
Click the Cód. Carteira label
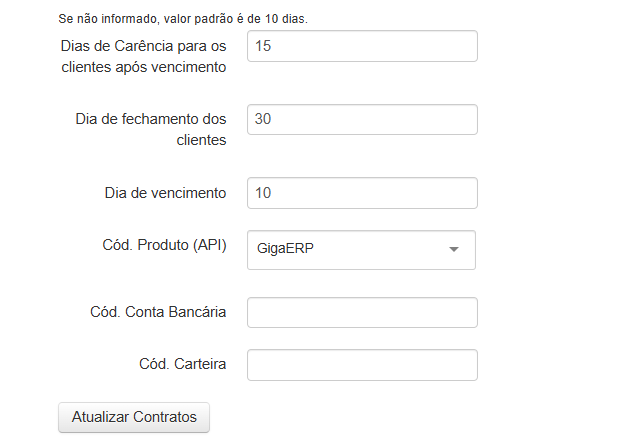point(182,365)
